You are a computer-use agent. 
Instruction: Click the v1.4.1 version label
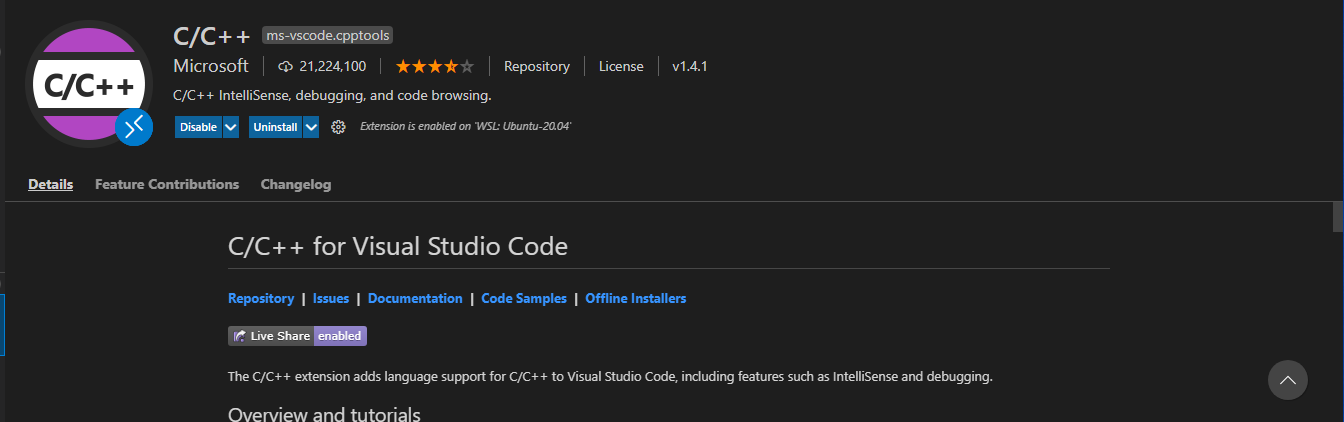coord(690,67)
